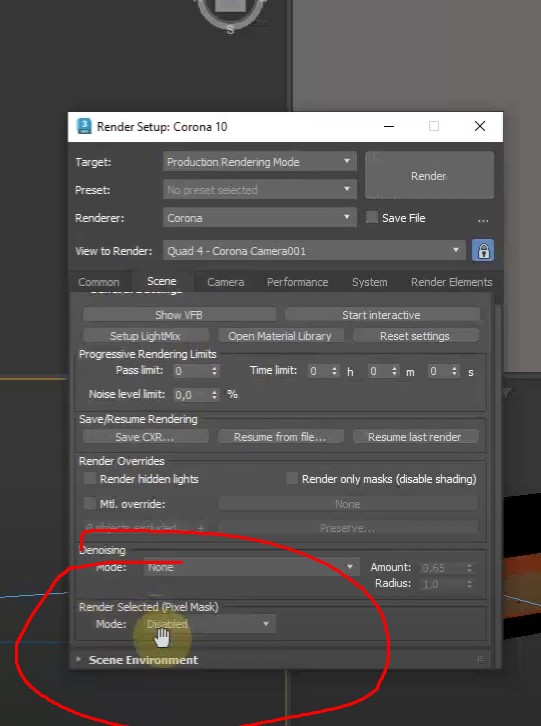Screen dimensions: 541x726
Task: Click Noise level limit spinner arrows
Action: click(214, 394)
